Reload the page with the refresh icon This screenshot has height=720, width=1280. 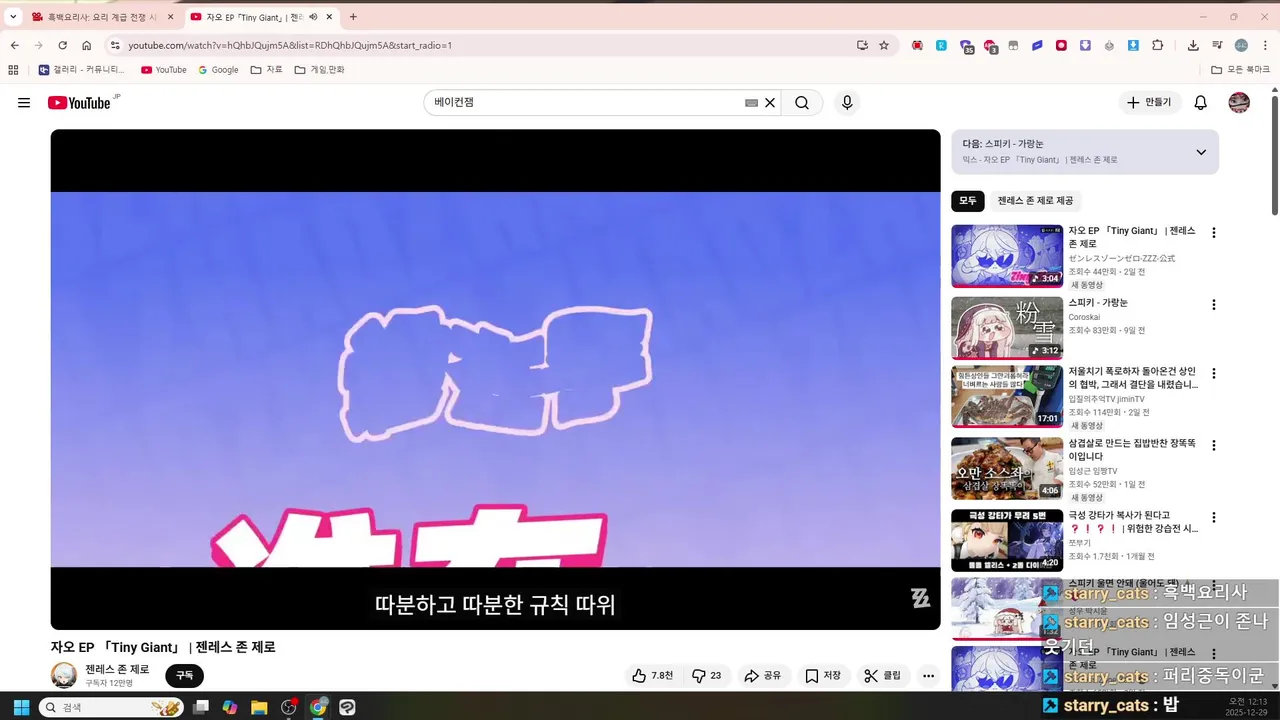62,45
